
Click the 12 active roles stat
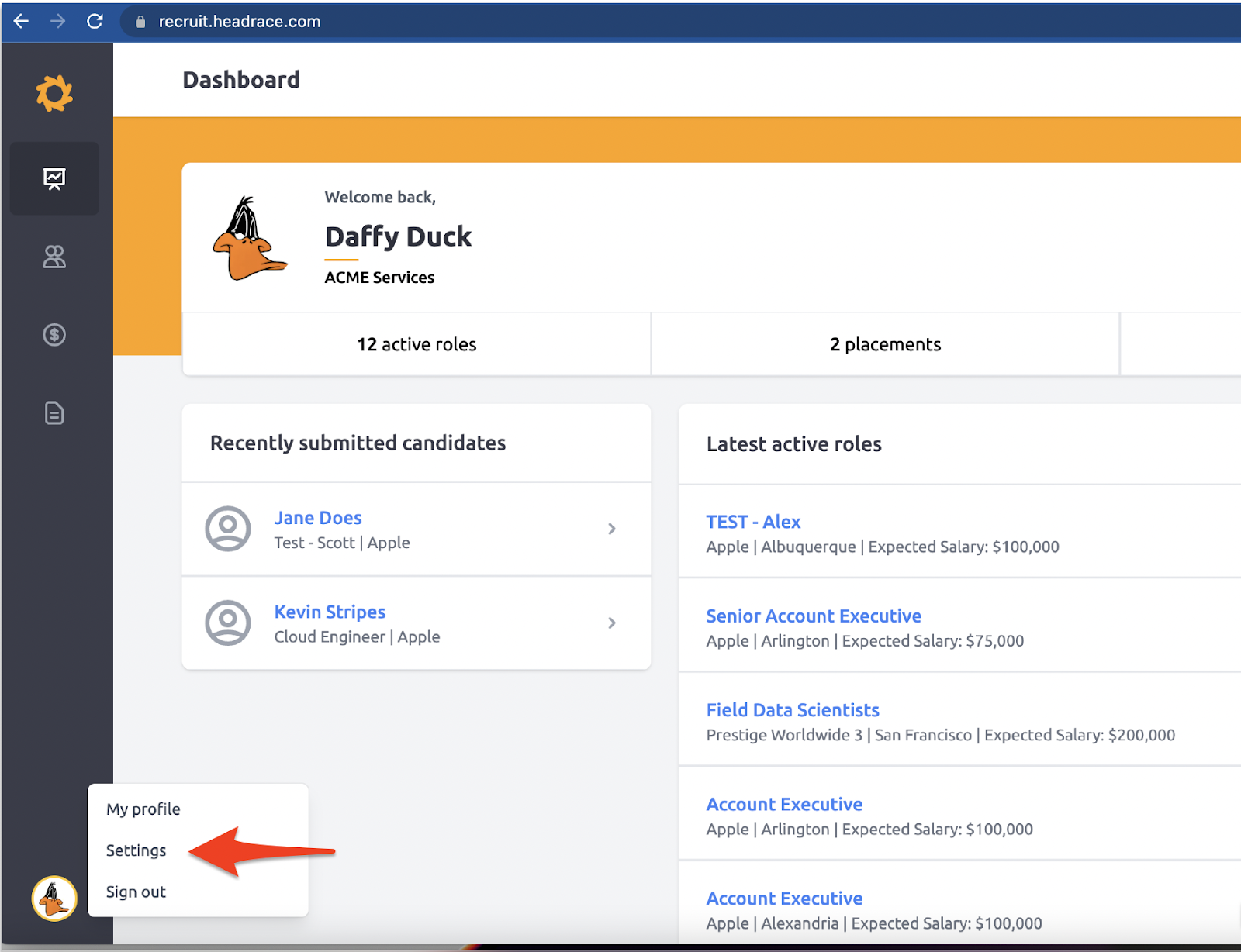(x=417, y=344)
